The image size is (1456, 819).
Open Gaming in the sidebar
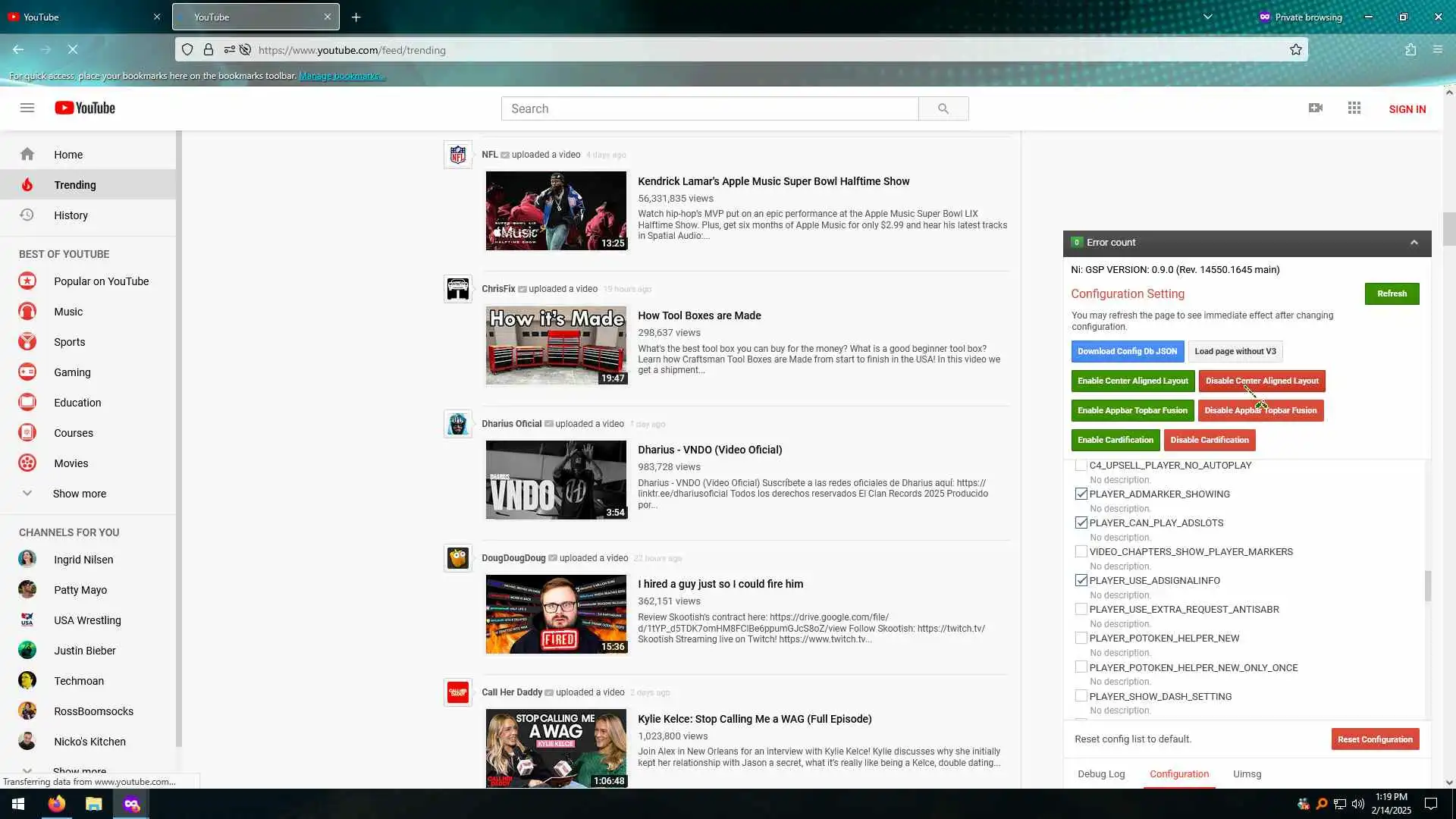tap(72, 372)
